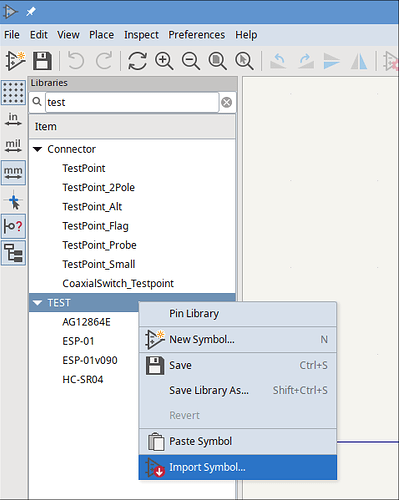
Task: Toggle the library tree panel
Action: pos(13,253)
